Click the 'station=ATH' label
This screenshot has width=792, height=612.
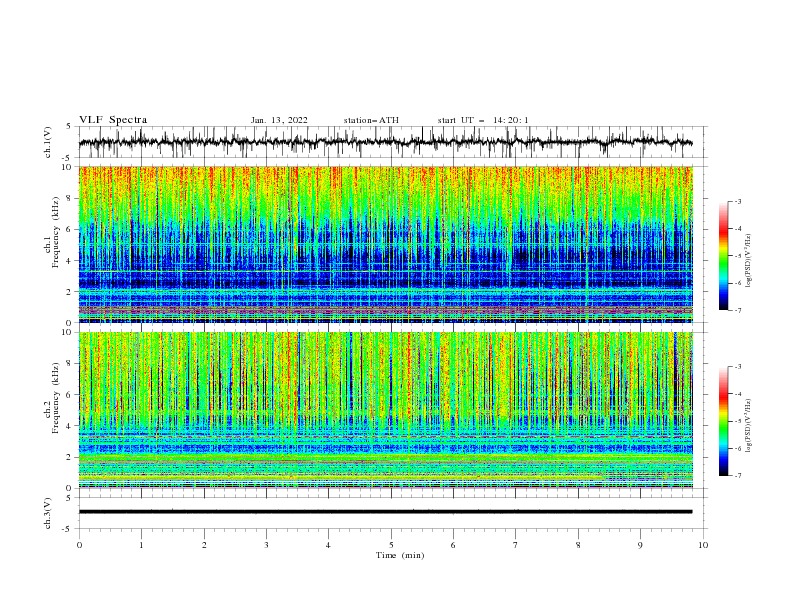point(371,120)
